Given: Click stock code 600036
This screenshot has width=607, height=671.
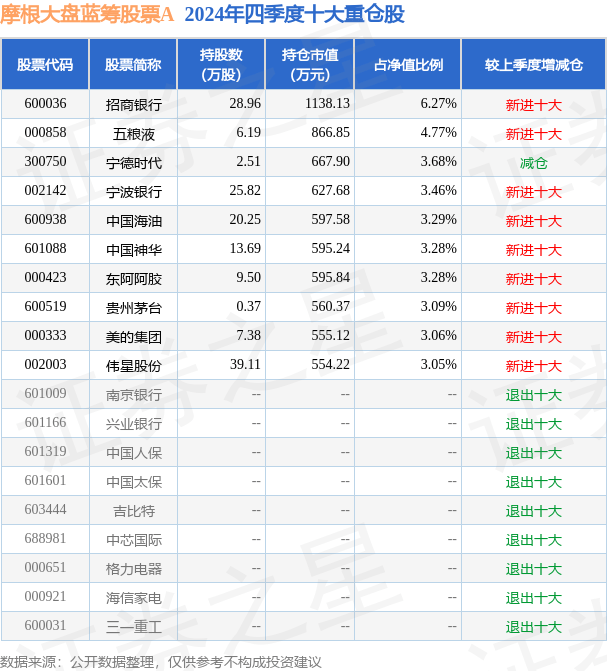Looking at the screenshot, I should (x=45, y=104).
